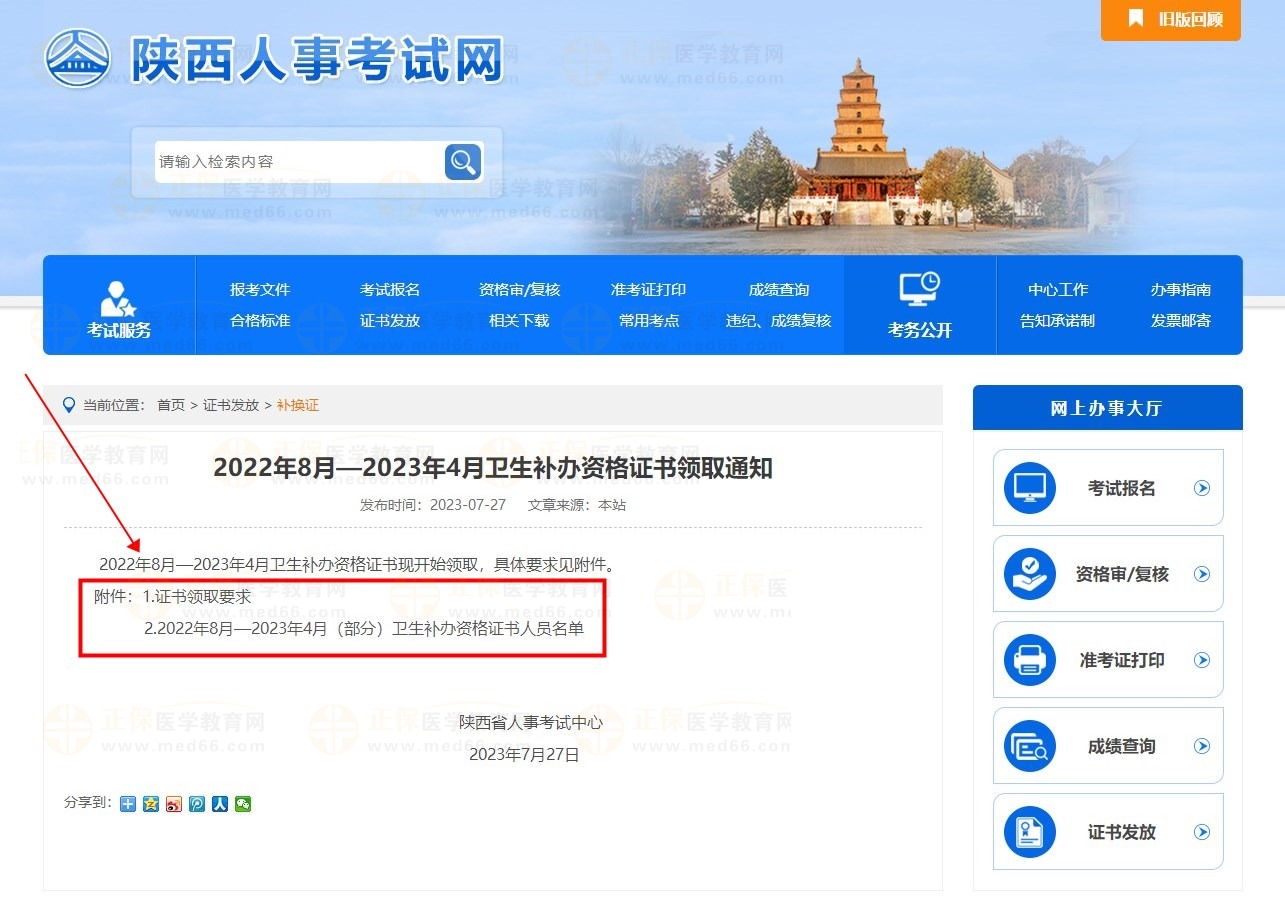Click the magnifier search button
This screenshot has height=908, width=1285.
462,161
